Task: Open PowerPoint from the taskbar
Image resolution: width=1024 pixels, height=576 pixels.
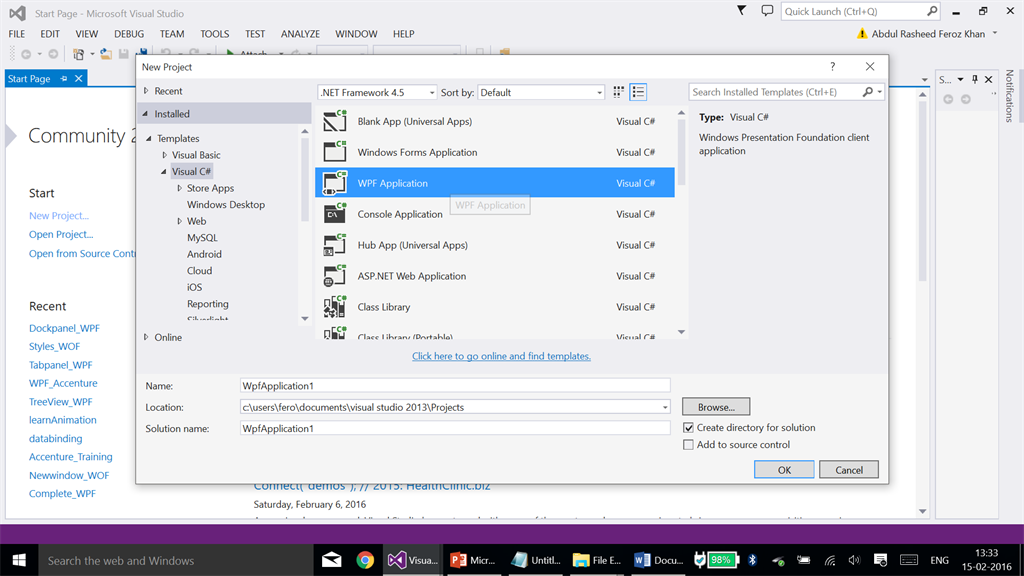Action: (473, 560)
